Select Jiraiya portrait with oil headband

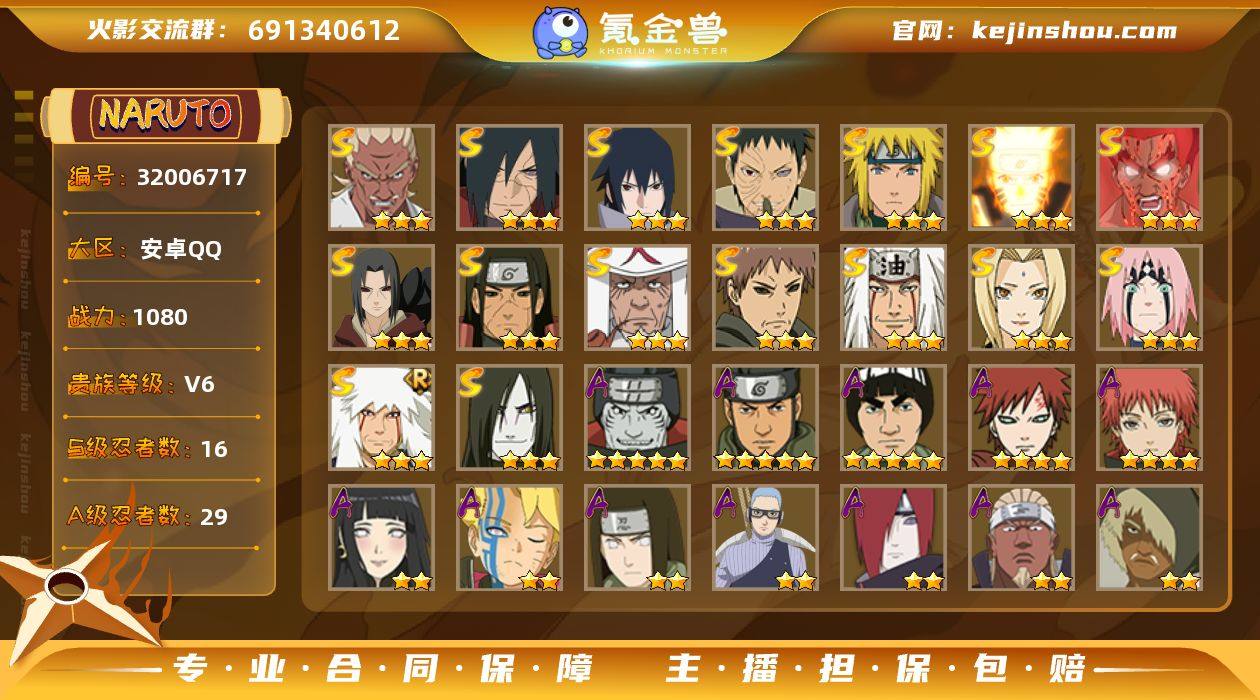[x=893, y=298]
